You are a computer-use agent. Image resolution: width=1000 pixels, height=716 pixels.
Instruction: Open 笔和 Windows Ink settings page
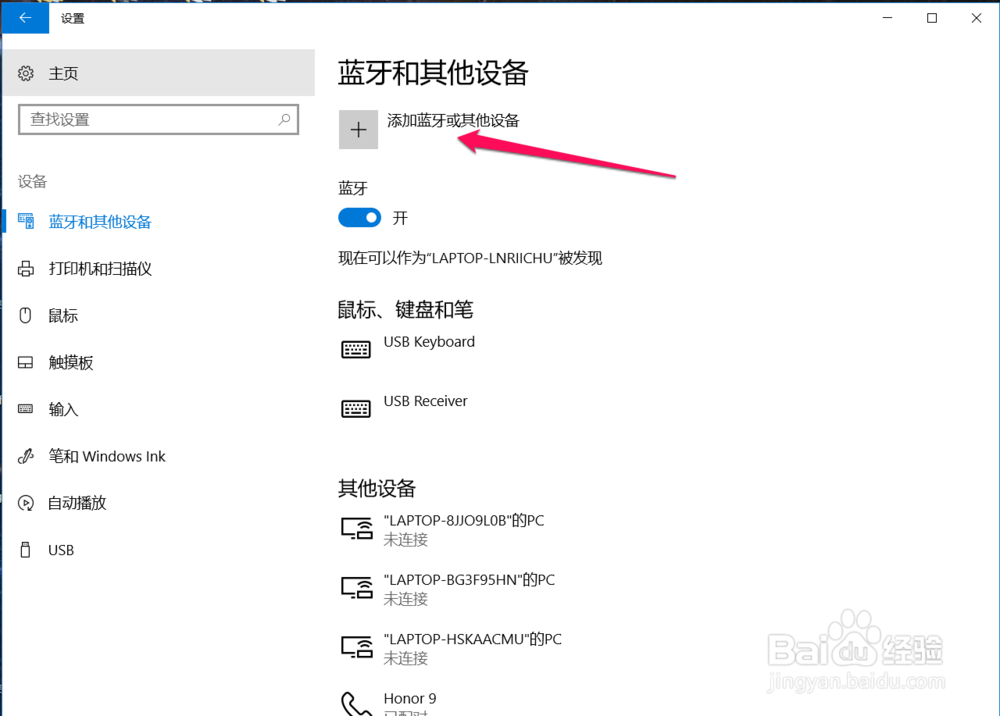pyautogui.click(x=107, y=456)
